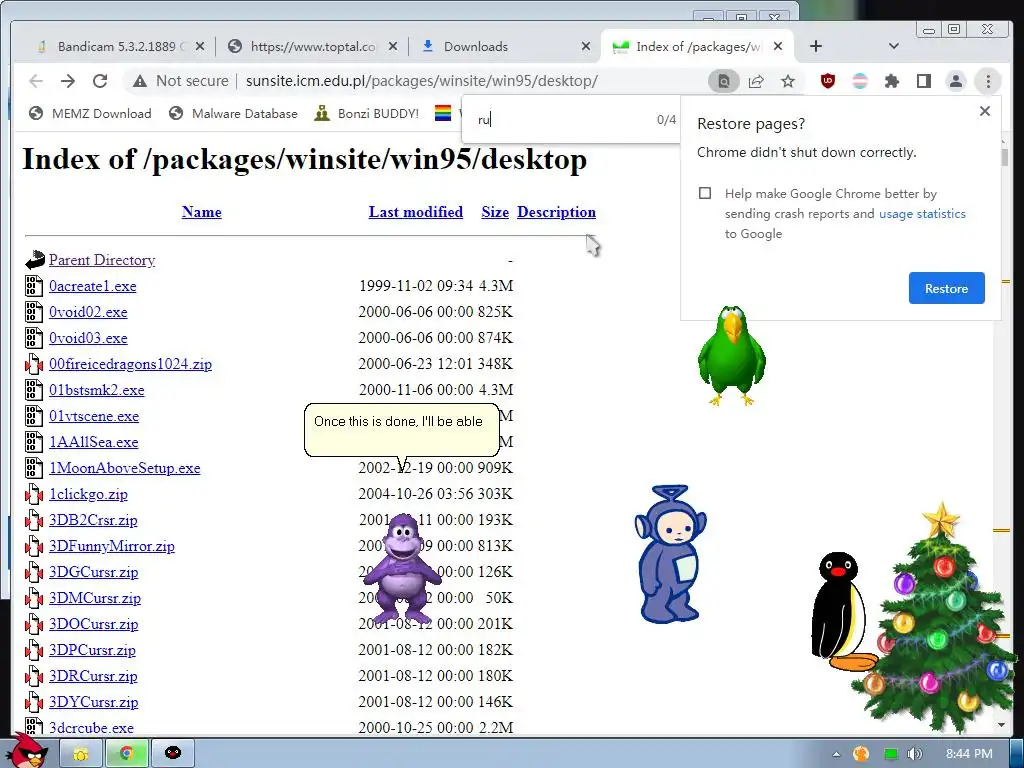Image resolution: width=1024 pixels, height=768 pixels.
Task: Download 1AAllSea.exe
Action: pyautogui.click(x=93, y=442)
